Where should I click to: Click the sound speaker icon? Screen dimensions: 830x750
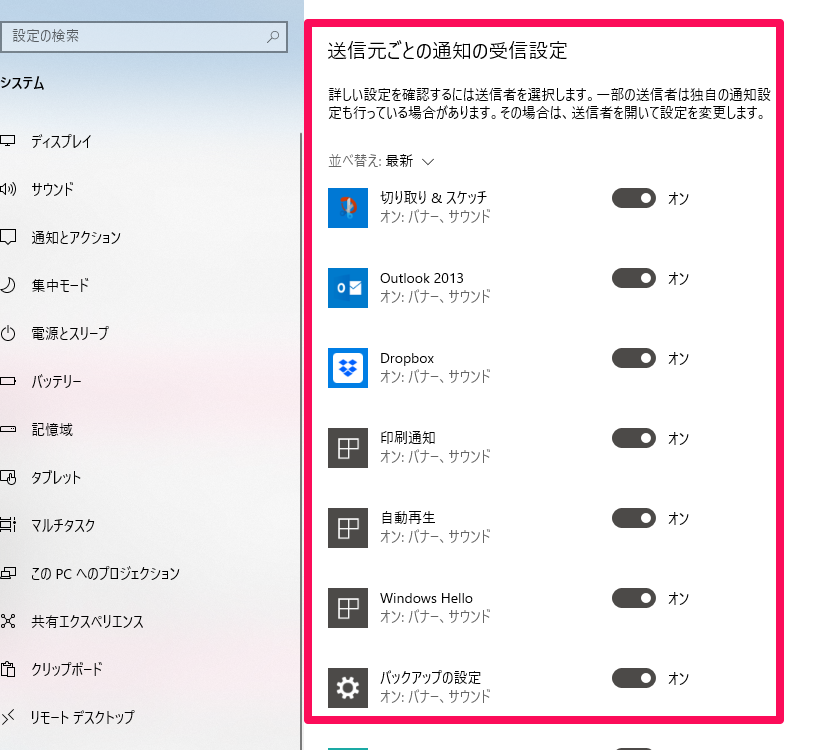pyautogui.click(x=8, y=188)
